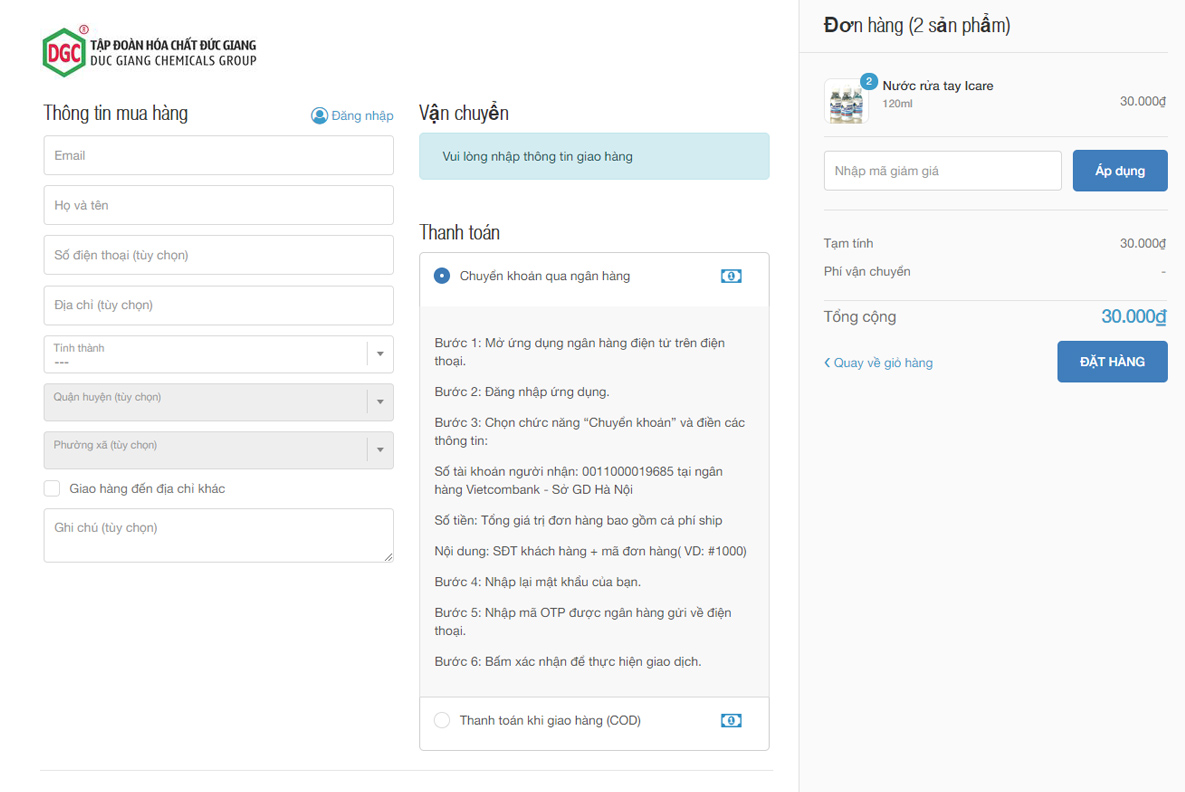Click the user avatar icon beside Đăng nhập
Image resolution: width=1185 pixels, height=792 pixels.
pos(319,116)
